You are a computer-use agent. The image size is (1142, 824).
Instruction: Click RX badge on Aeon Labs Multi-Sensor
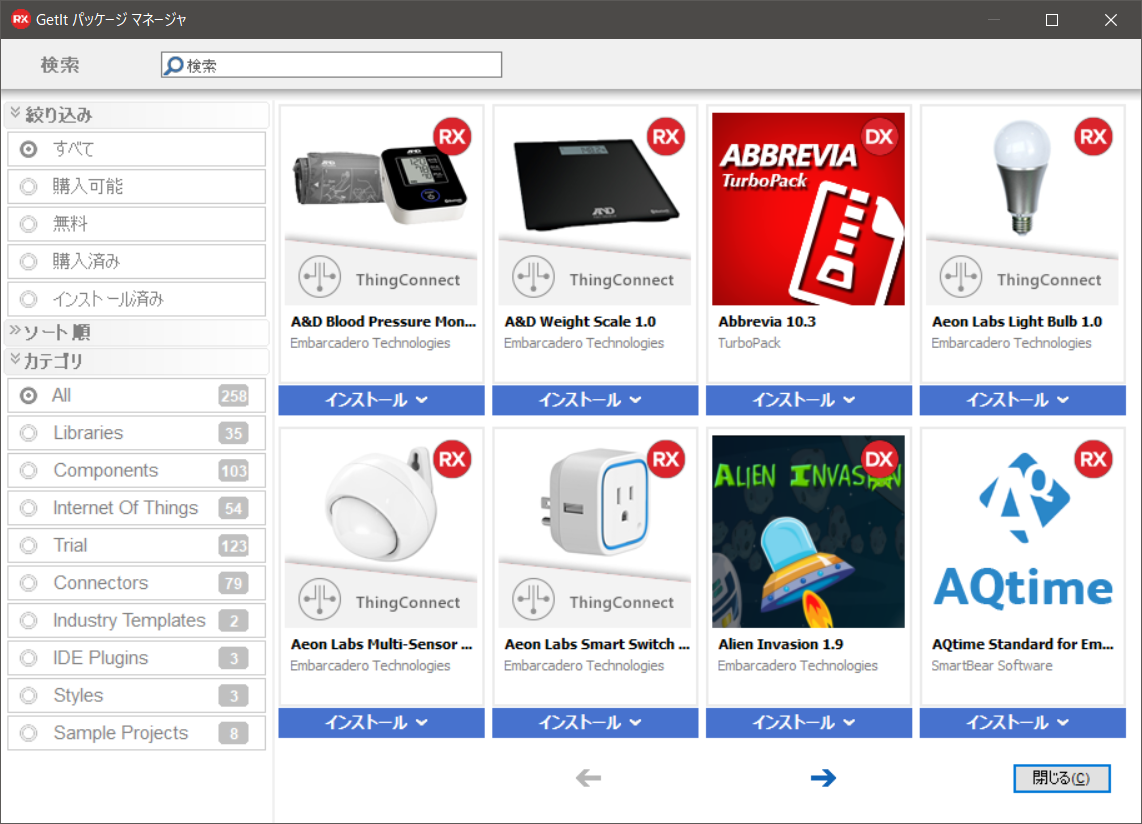452,459
